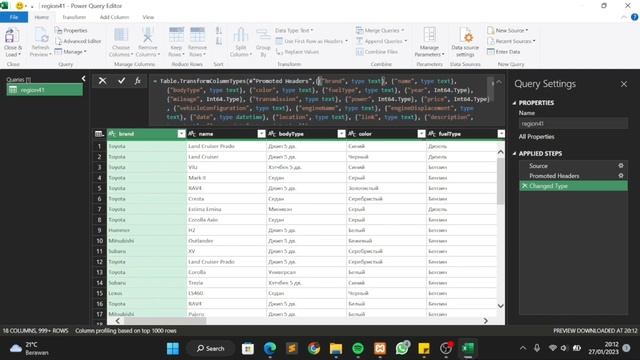Open the File tab
640x360 pixels.
tap(14, 17)
